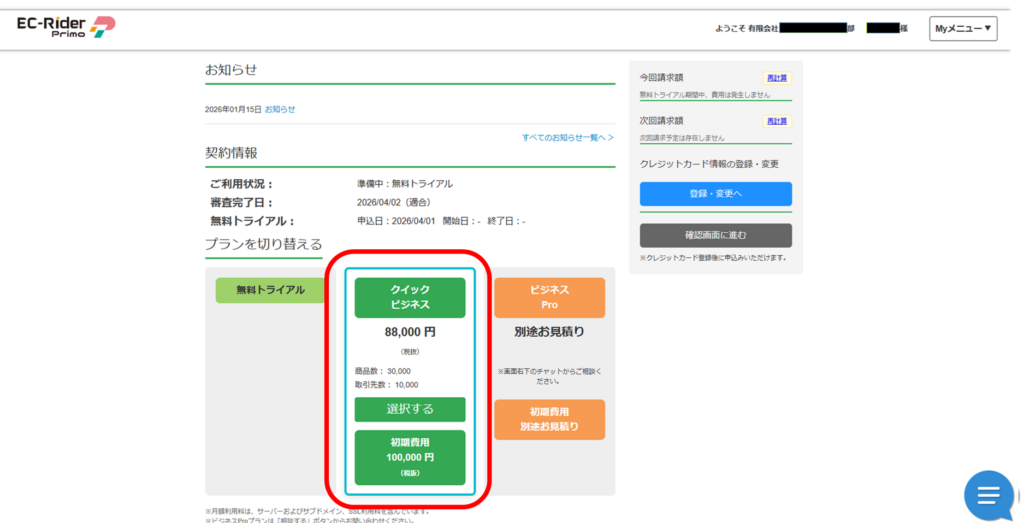The image size is (1024, 523).
Task: Click the プランを切り替える heading
Action: coord(263,244)
